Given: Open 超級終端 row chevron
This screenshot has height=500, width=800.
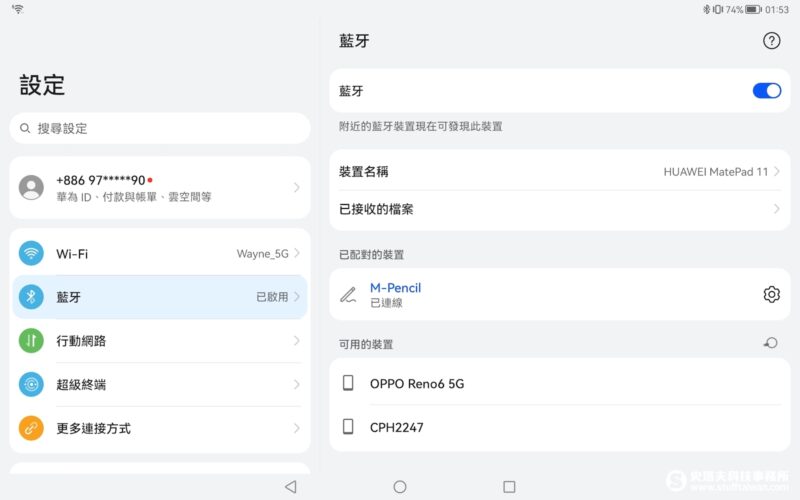Looking at the screenshot, I should (x=296, y=385).
